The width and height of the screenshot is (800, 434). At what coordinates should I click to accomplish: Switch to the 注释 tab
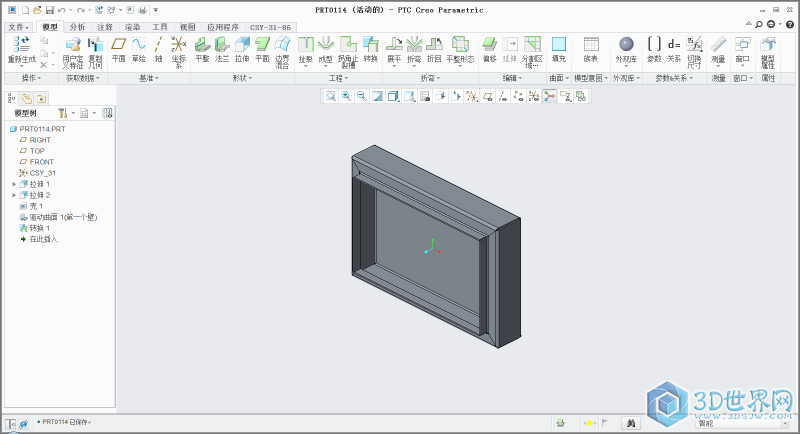click(x=105, y=27)
